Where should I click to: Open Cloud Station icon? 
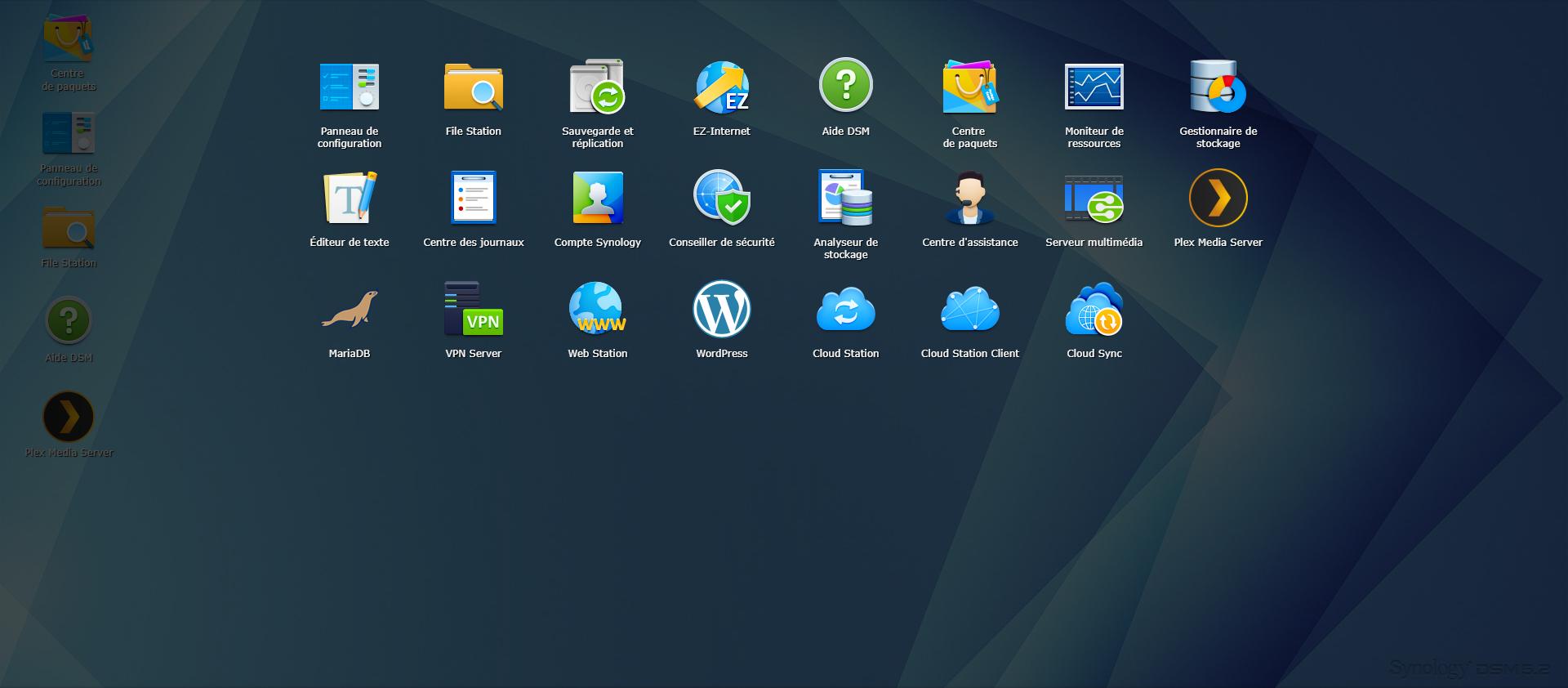tap(845, 310)
